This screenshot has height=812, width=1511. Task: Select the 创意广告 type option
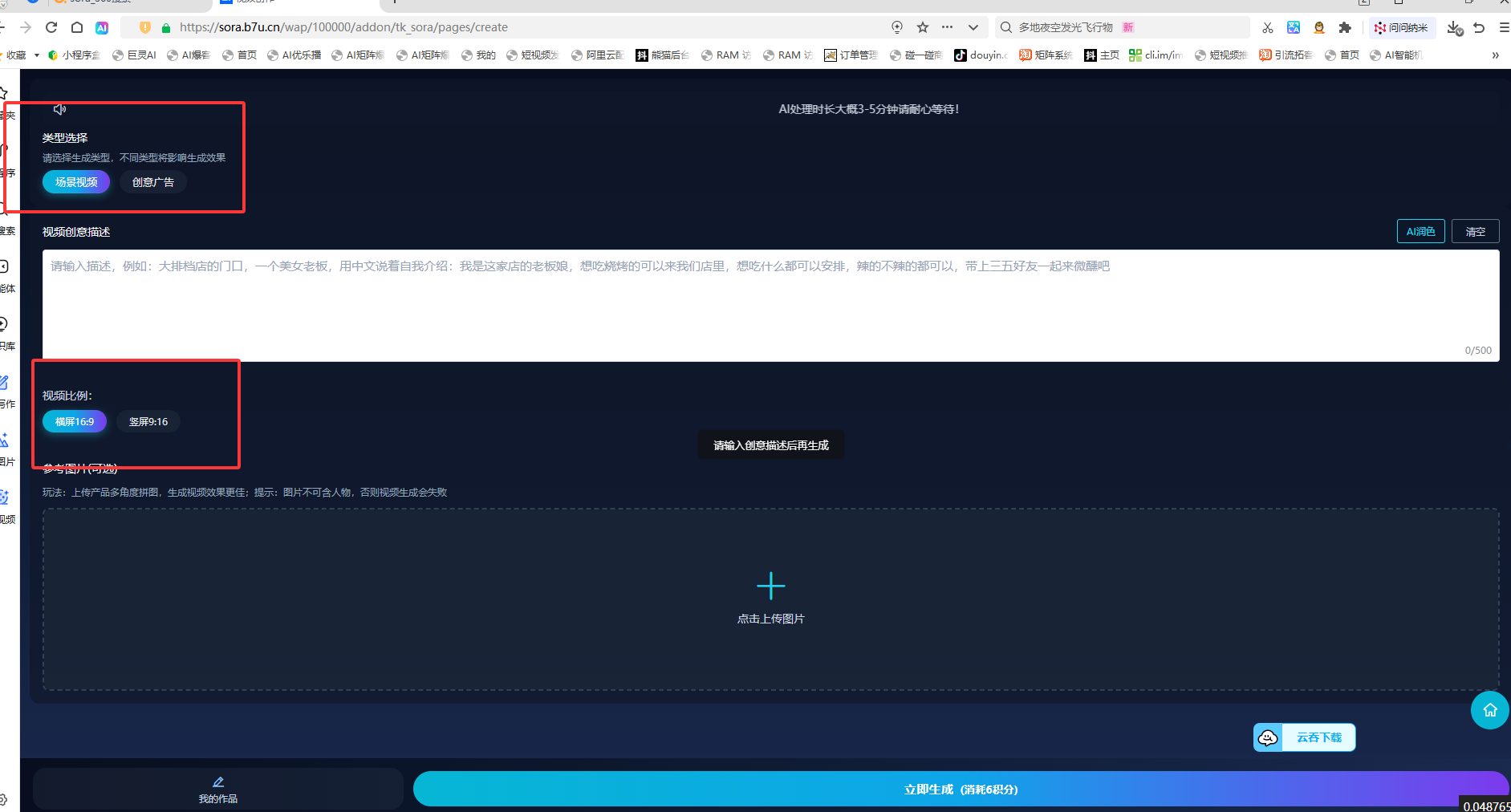pyautogui.click(x=152, y=182)
